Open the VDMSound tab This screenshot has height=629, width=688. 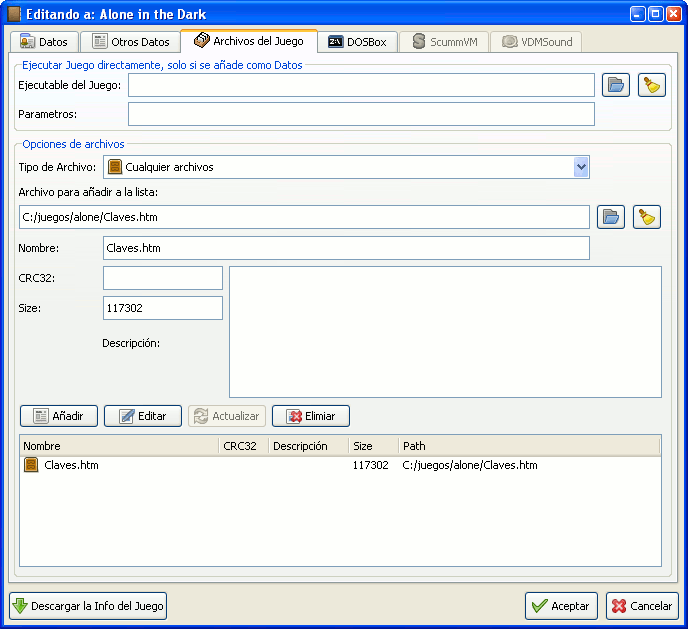click(x=537, y=42)
